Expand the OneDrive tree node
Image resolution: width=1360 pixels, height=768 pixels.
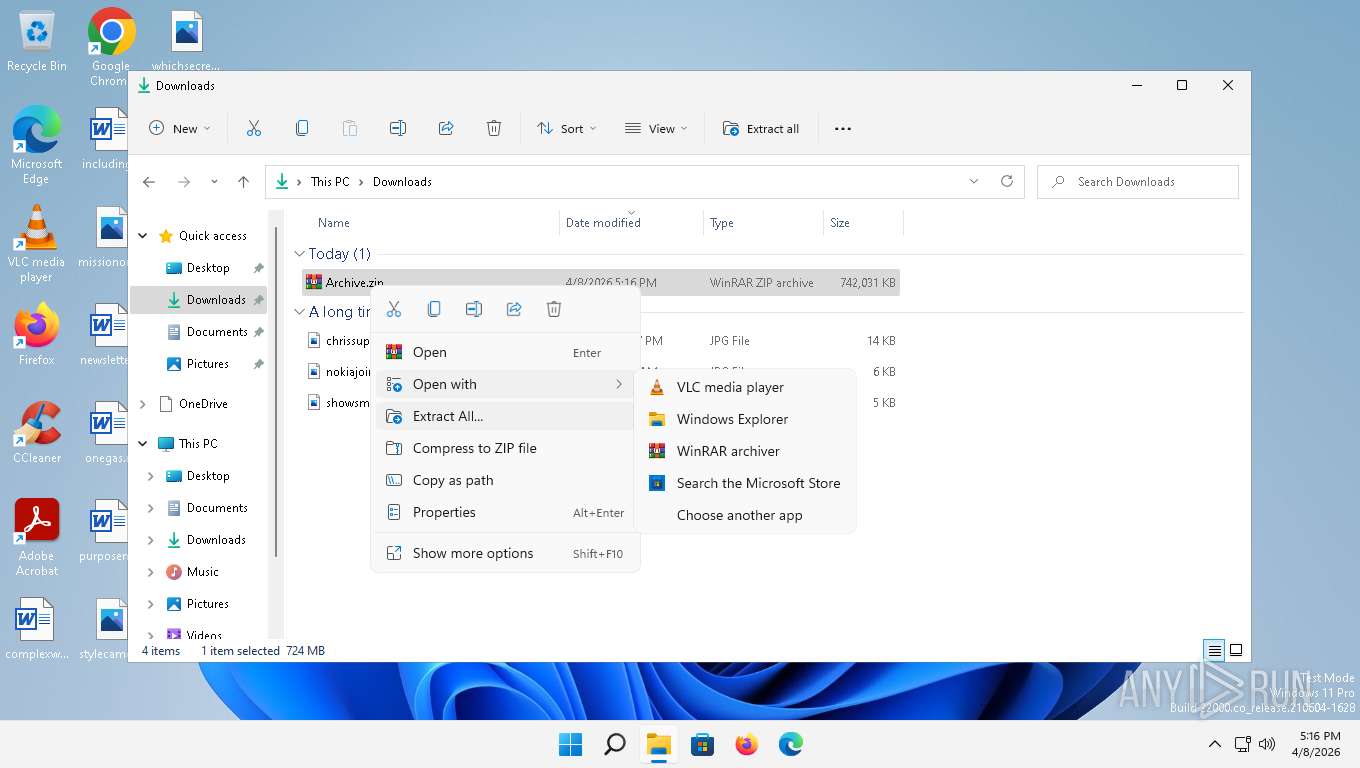[143, 404]
